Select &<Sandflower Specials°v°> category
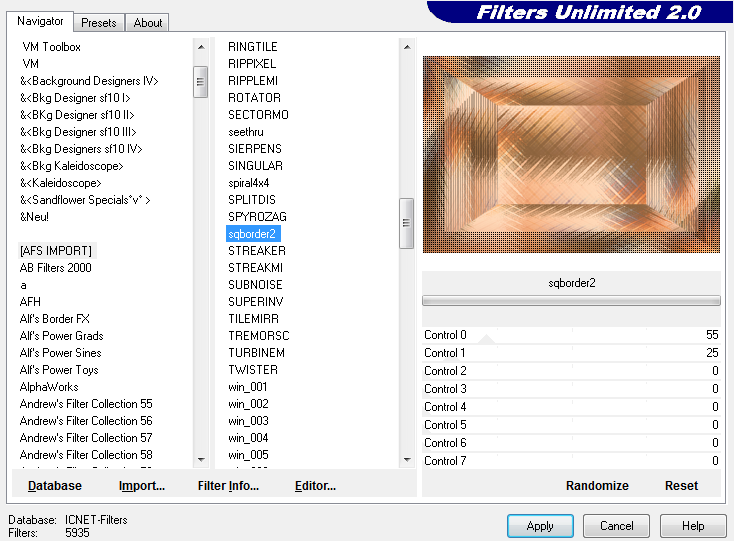Screen dimensions: 734x541 (85, 200)
